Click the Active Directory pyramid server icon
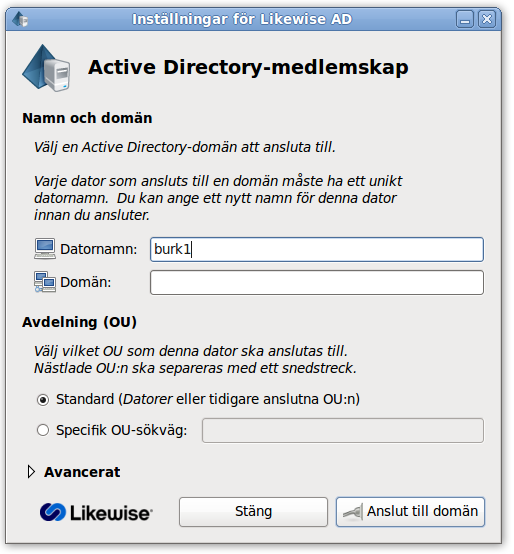Screen dimensions: 514x554 (46, 67)
